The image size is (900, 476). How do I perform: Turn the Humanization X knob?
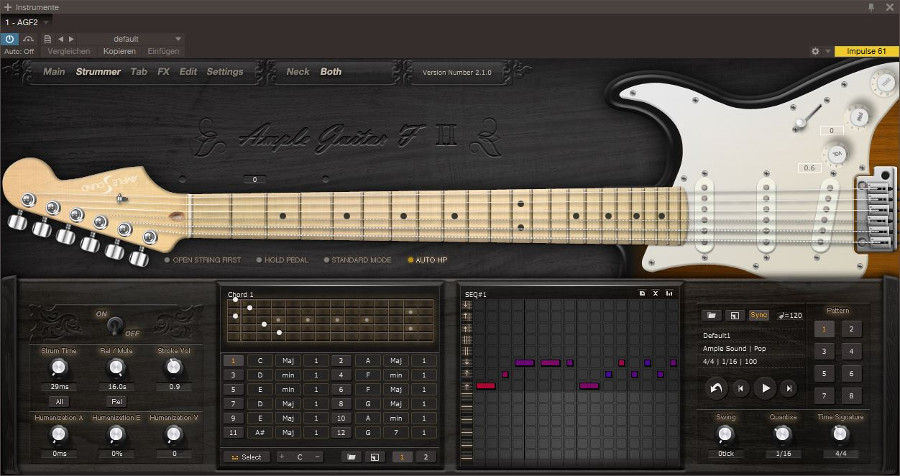click(x=59, y=435)
